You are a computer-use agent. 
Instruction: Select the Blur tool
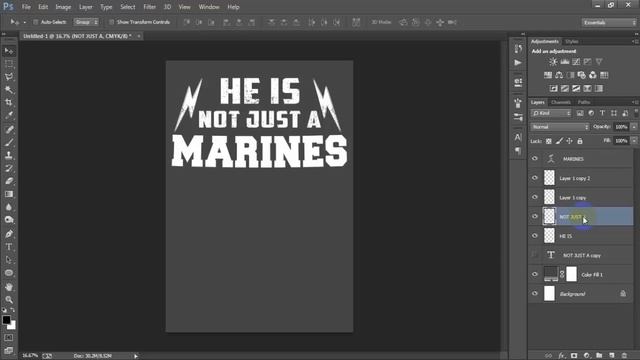point(9,207)
